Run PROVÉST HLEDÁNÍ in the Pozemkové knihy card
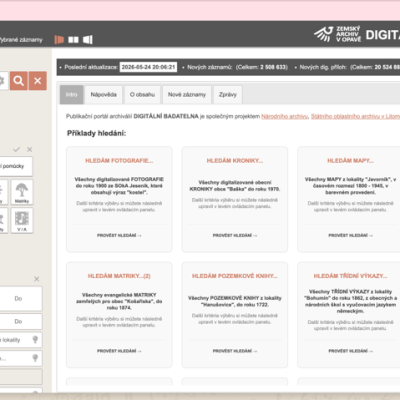The height and width of the screenshot is (400, 400). click(x=235, y=351)
